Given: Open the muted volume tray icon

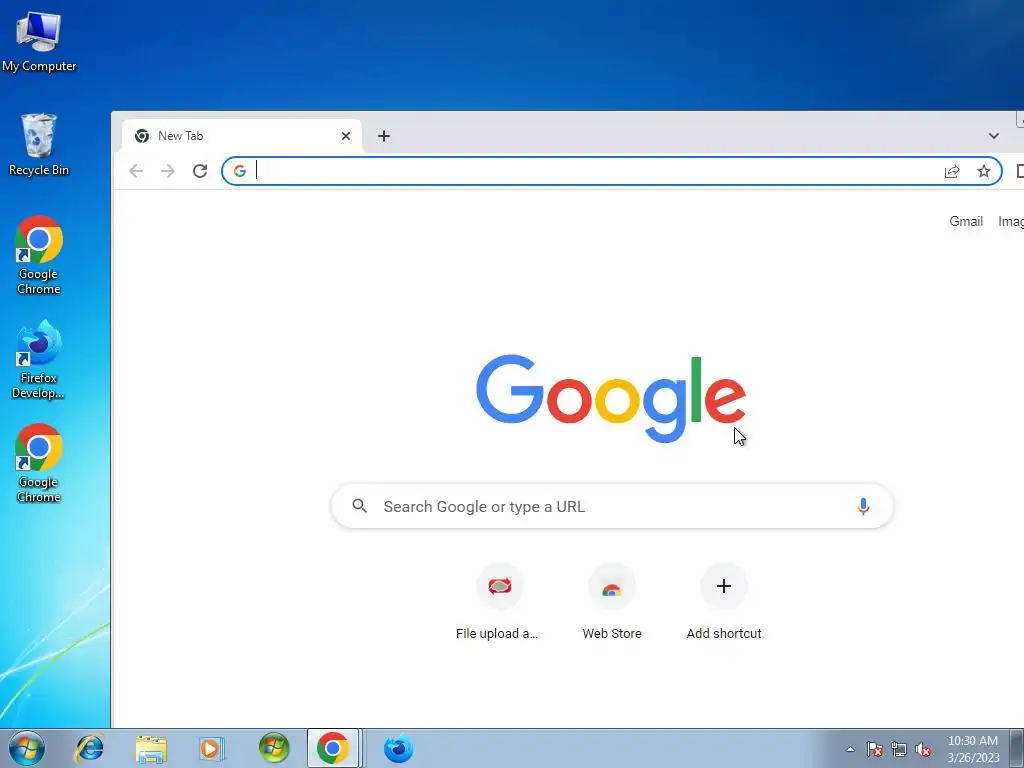Looking at the screenshot, I should (x=923, y=749).
